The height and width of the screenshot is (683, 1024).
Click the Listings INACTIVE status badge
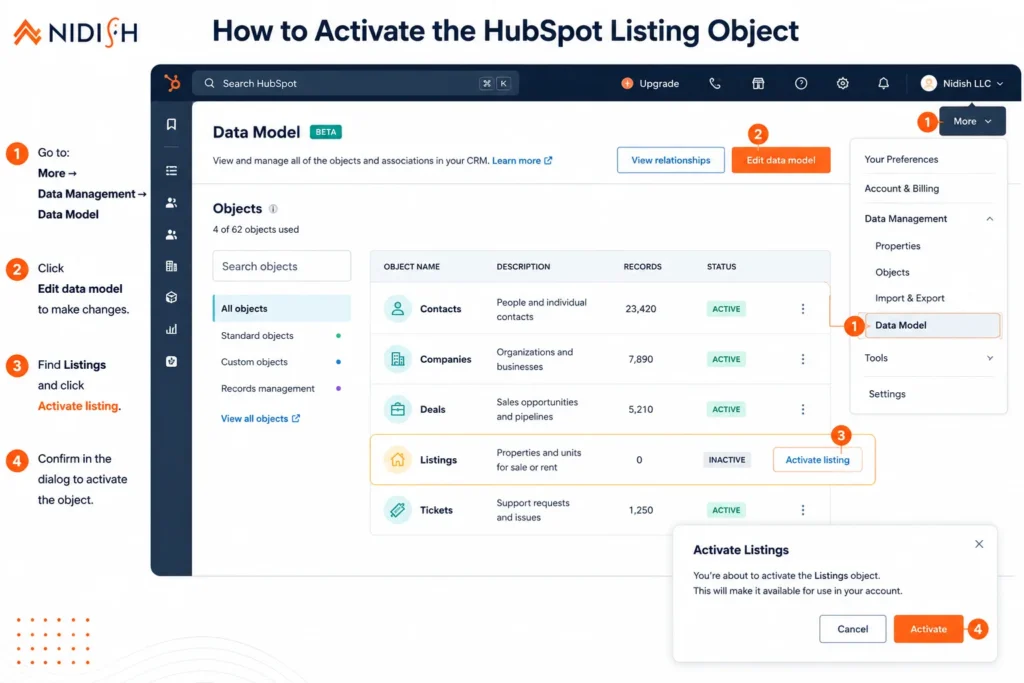(x=727, y=460)
